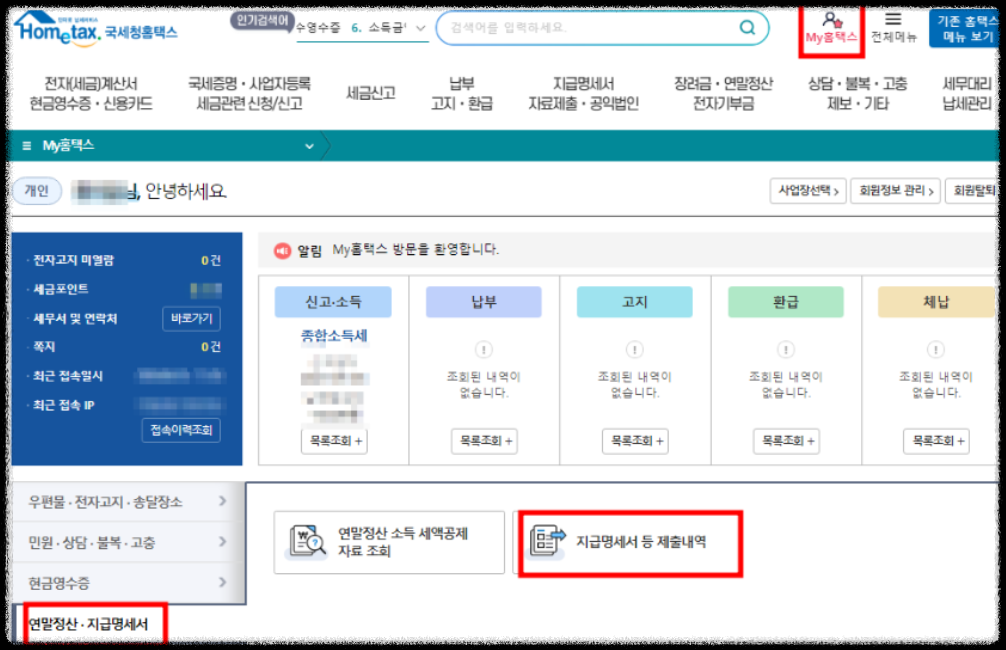Viewport: 1006px width, 650px height.
Task: Click the 접속이력조회 button
Action: point(180,431)
